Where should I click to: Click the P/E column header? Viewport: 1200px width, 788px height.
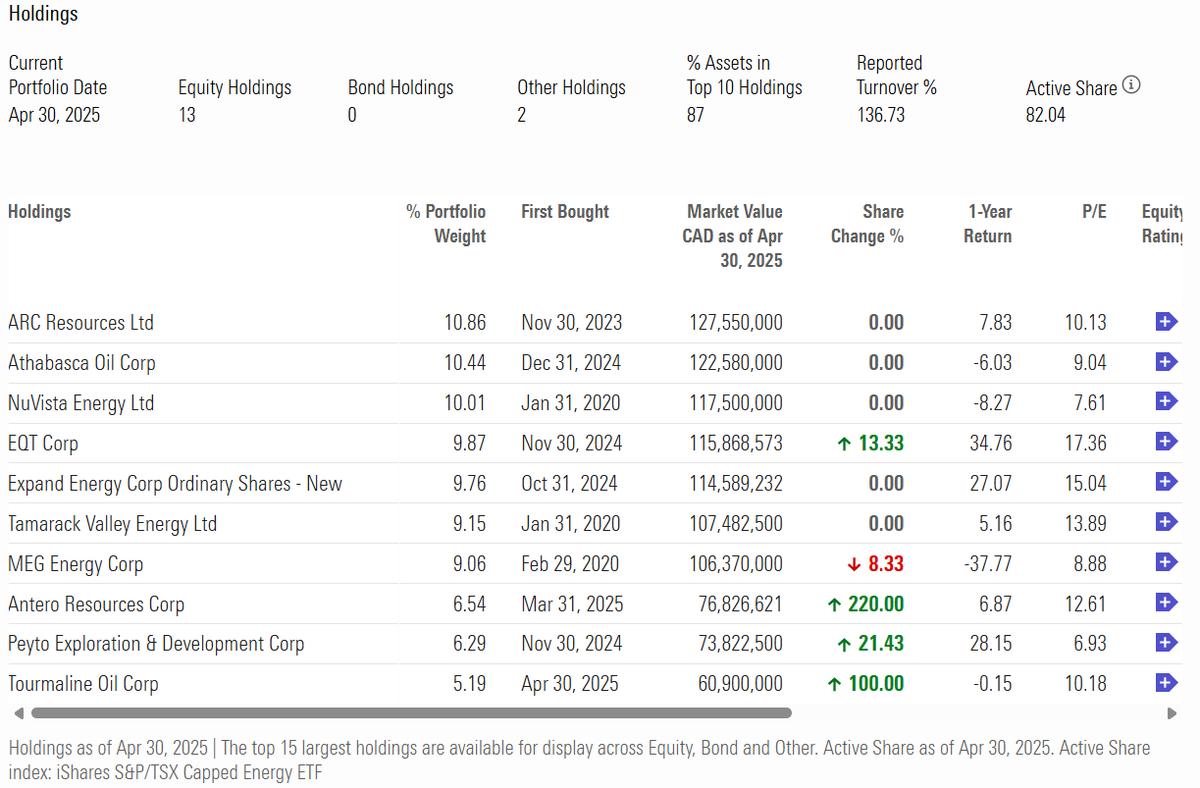click(x=1092, y=211)
